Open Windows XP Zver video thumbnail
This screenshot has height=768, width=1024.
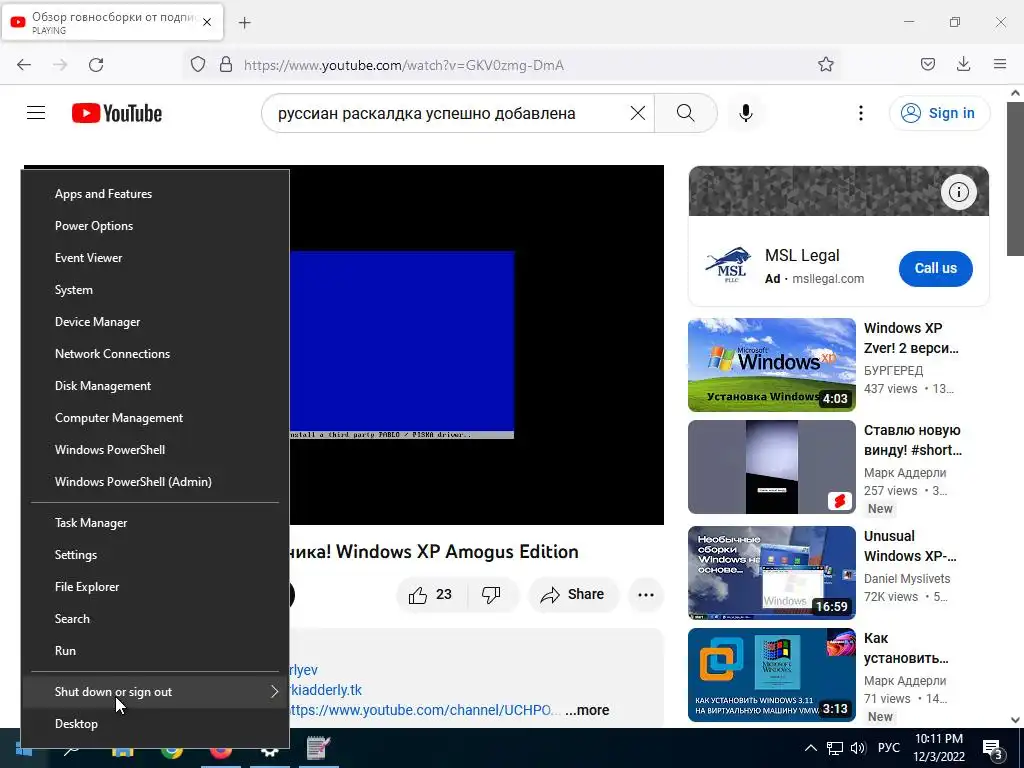[772, 365]
